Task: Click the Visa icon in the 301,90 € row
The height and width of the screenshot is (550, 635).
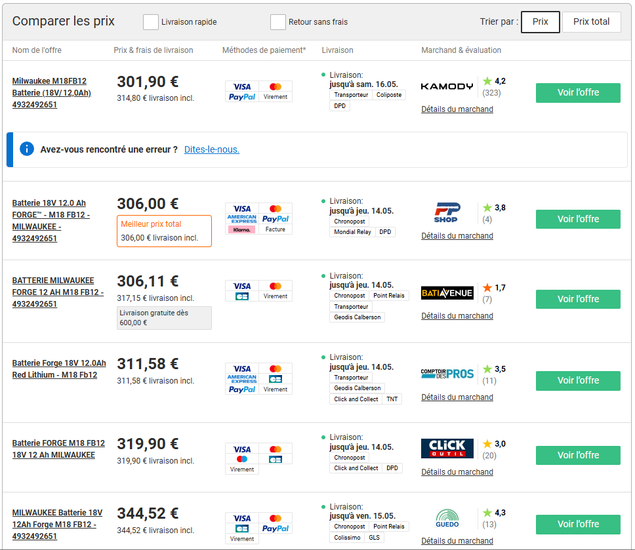Action: pyautogui.click(x=242, y=87)
